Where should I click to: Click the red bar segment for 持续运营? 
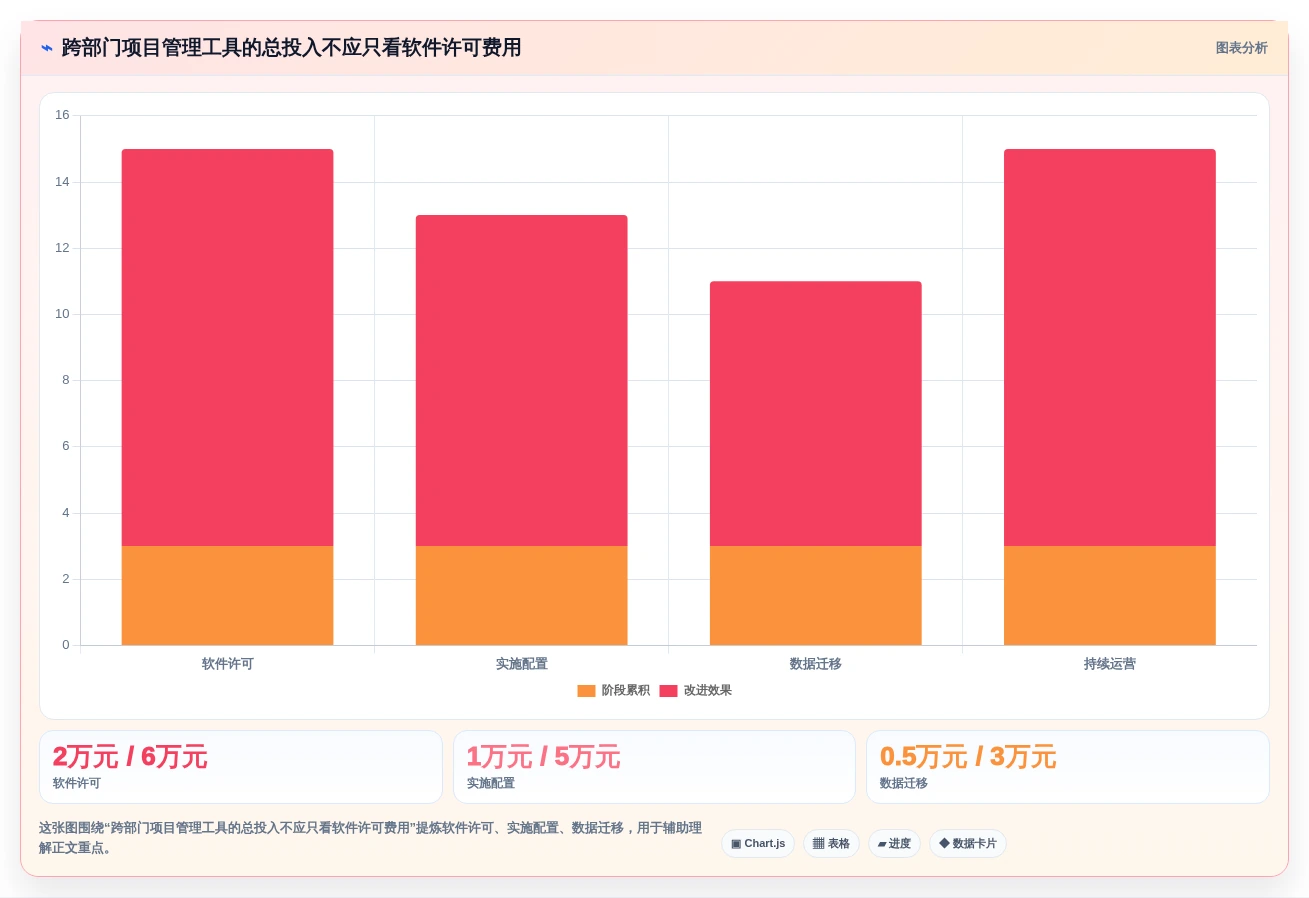(1109, 348)
